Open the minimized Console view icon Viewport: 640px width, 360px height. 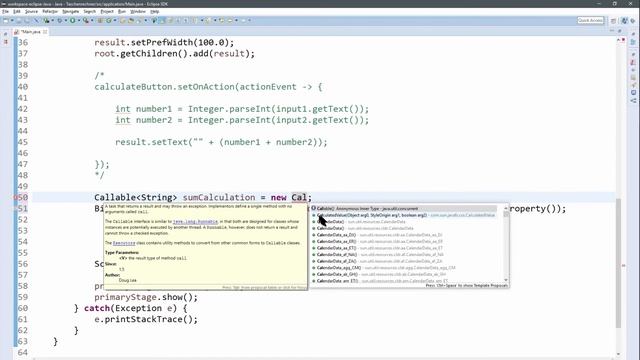click(x=633, y=93)
